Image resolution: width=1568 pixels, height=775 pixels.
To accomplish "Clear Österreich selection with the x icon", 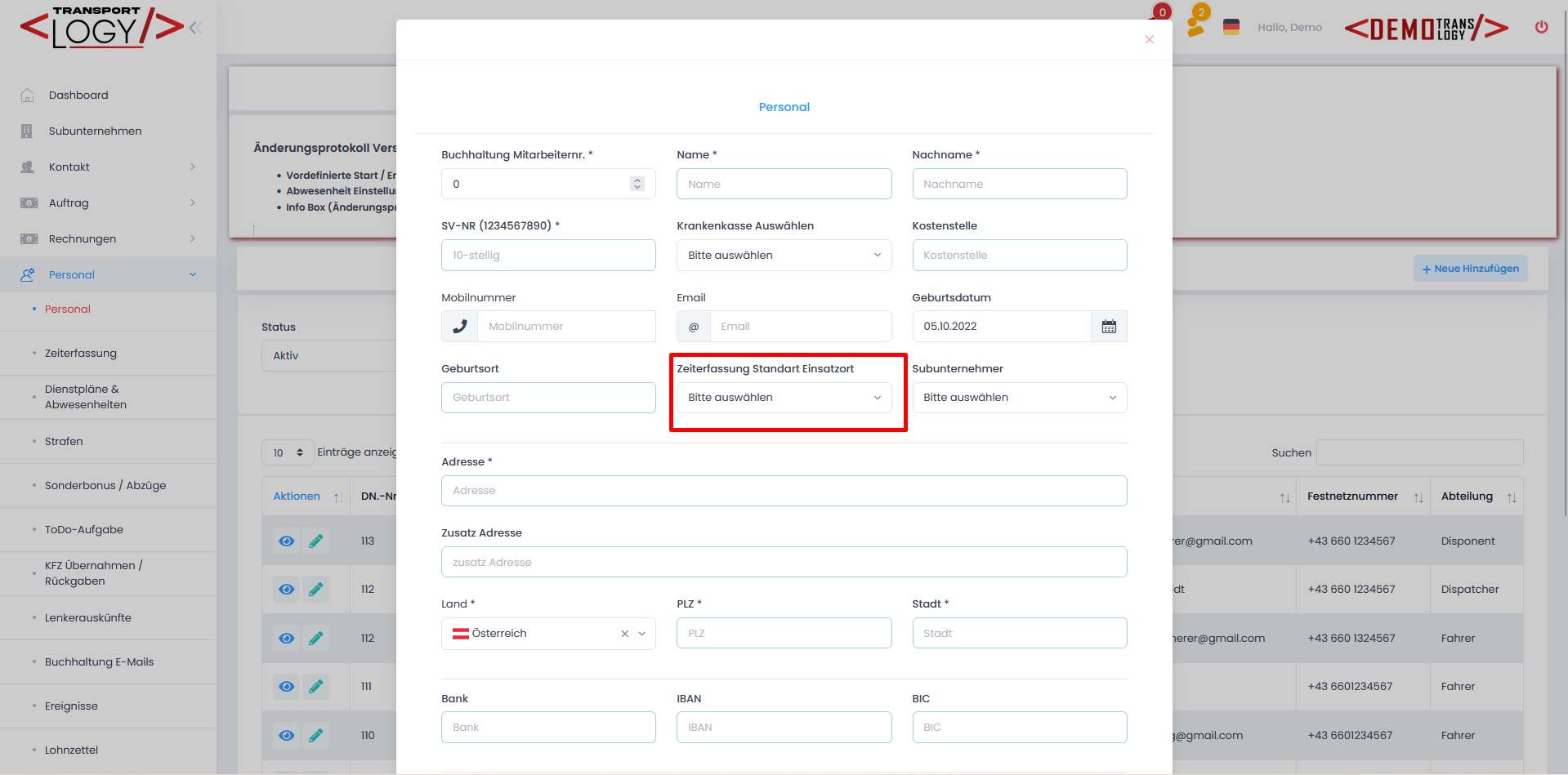I will pos(625,634).
